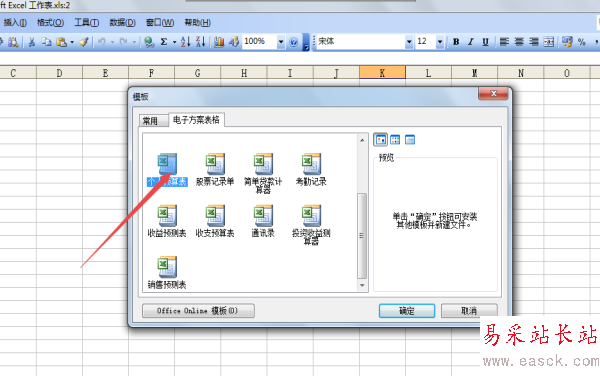Click the 确定 button
This screenshot has height=376, width=600.
click(407, 311)
